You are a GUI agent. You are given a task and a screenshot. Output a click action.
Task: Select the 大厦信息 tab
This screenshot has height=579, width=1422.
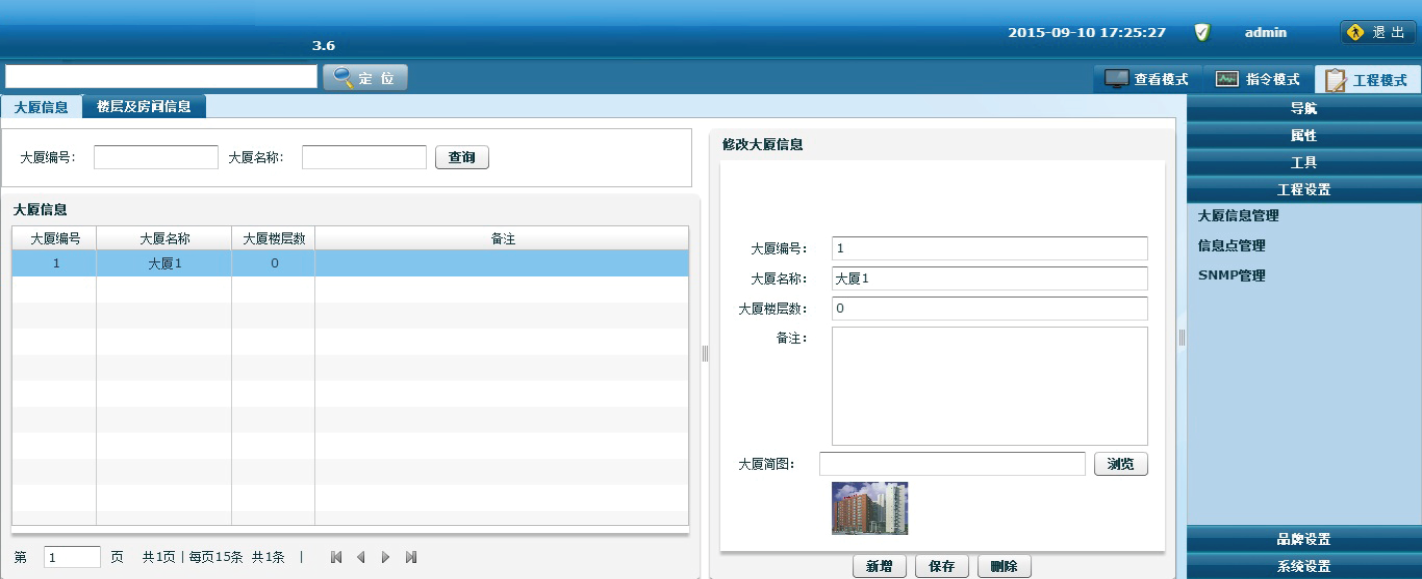pos(41,107)
